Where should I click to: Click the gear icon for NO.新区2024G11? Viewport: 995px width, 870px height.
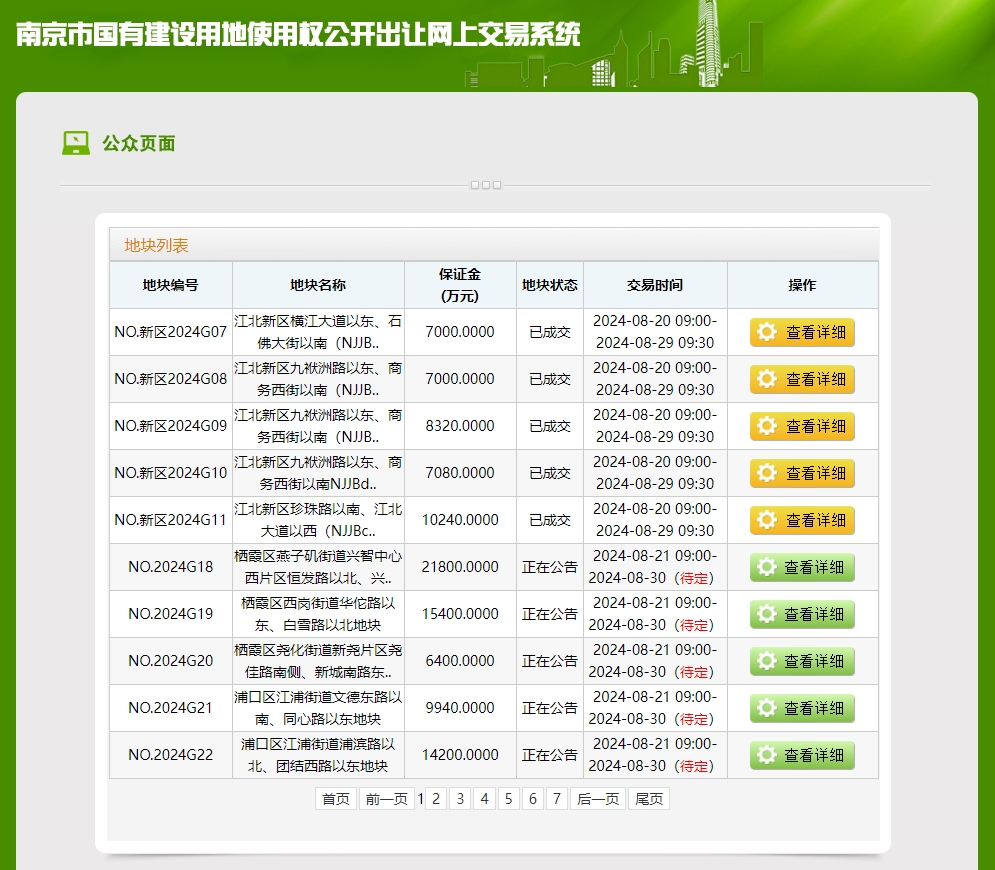[767, 520]
